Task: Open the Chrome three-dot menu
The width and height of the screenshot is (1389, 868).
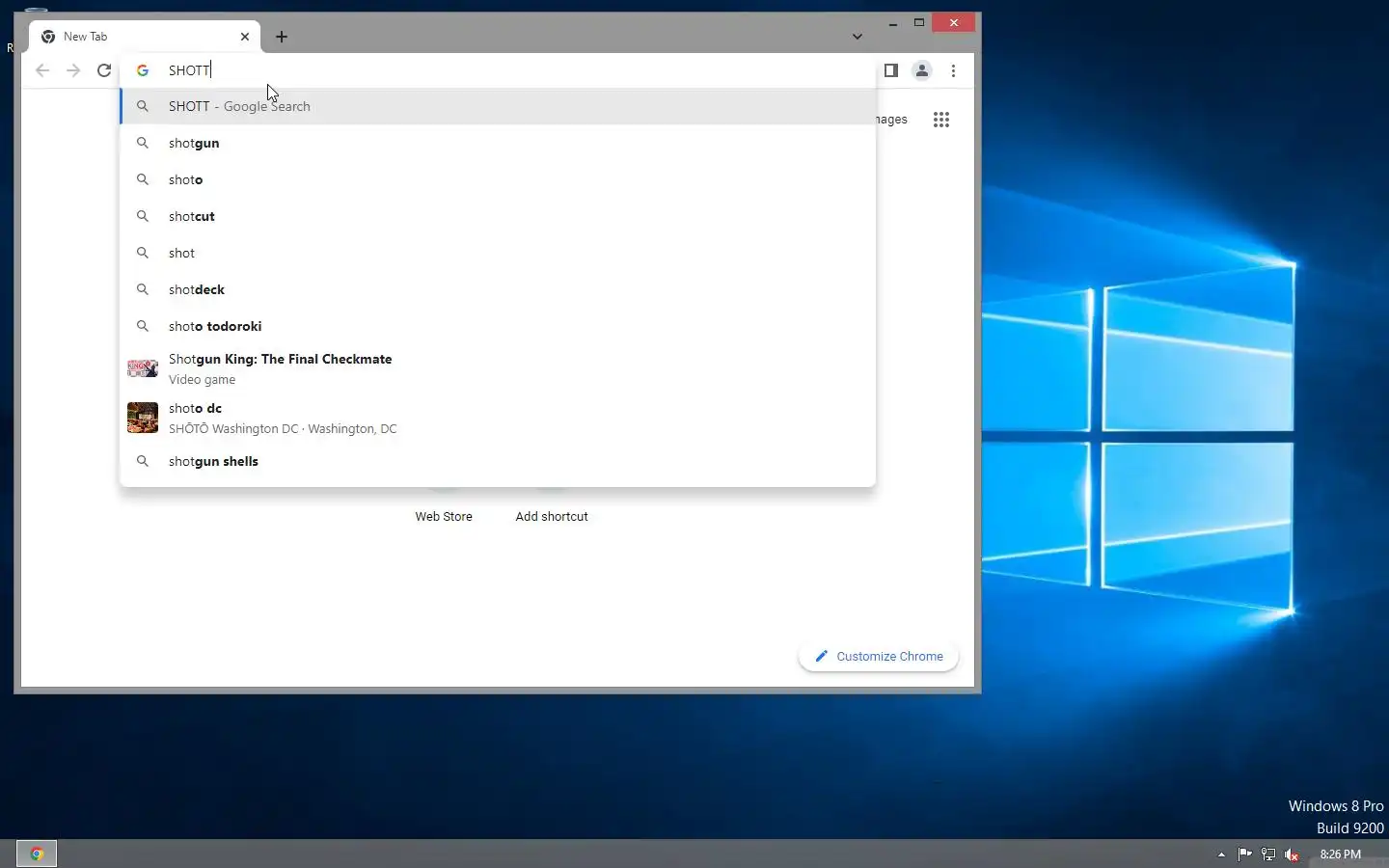Action: [953, 70]
